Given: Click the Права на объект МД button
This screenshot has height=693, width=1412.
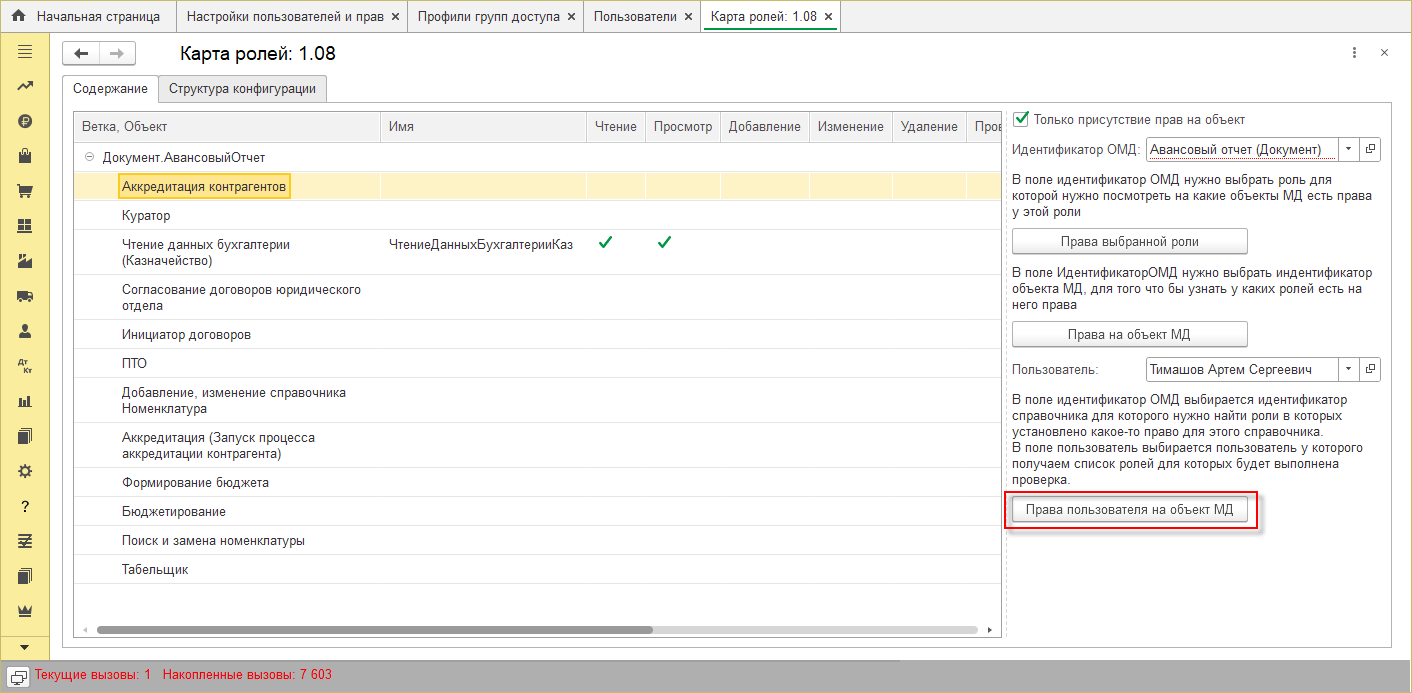Looking at the screenshot, I should click(1129, 334).
